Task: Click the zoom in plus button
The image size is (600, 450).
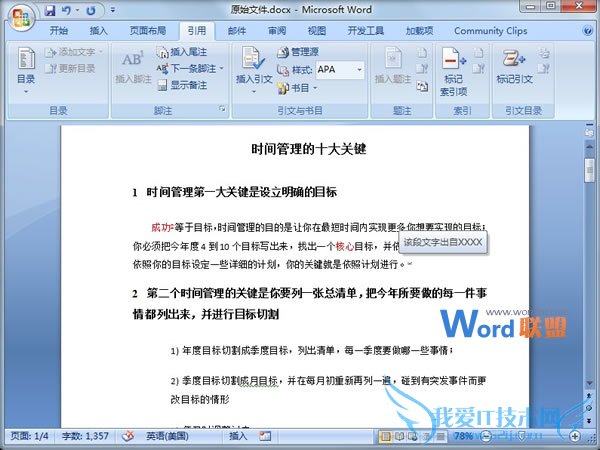Action: point(575,436)
